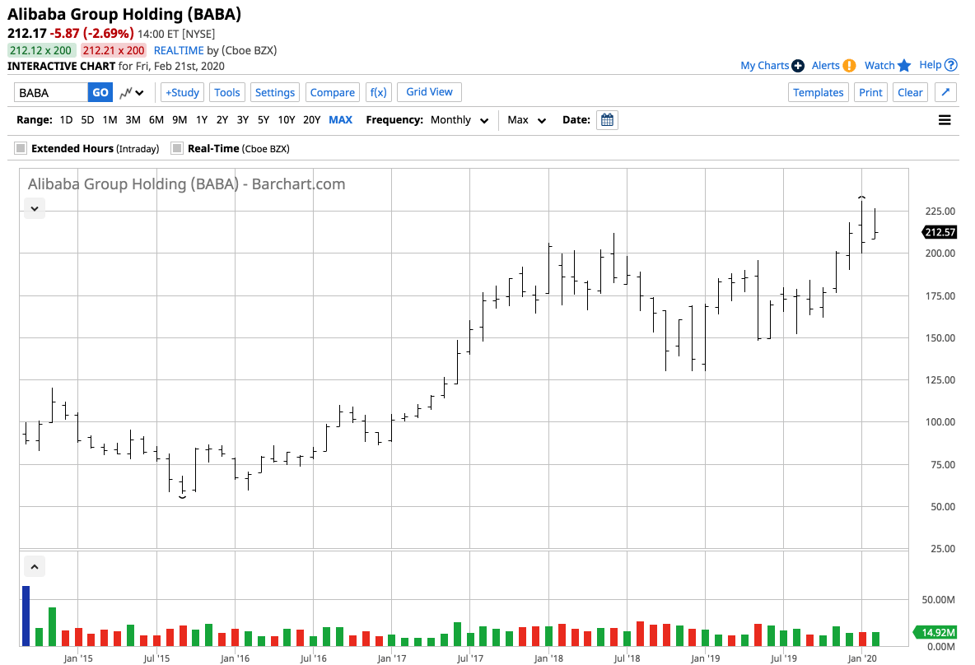This screenshot has height=665, width=975.
Task: Select the 3Y range
Action: pos(243,120)
